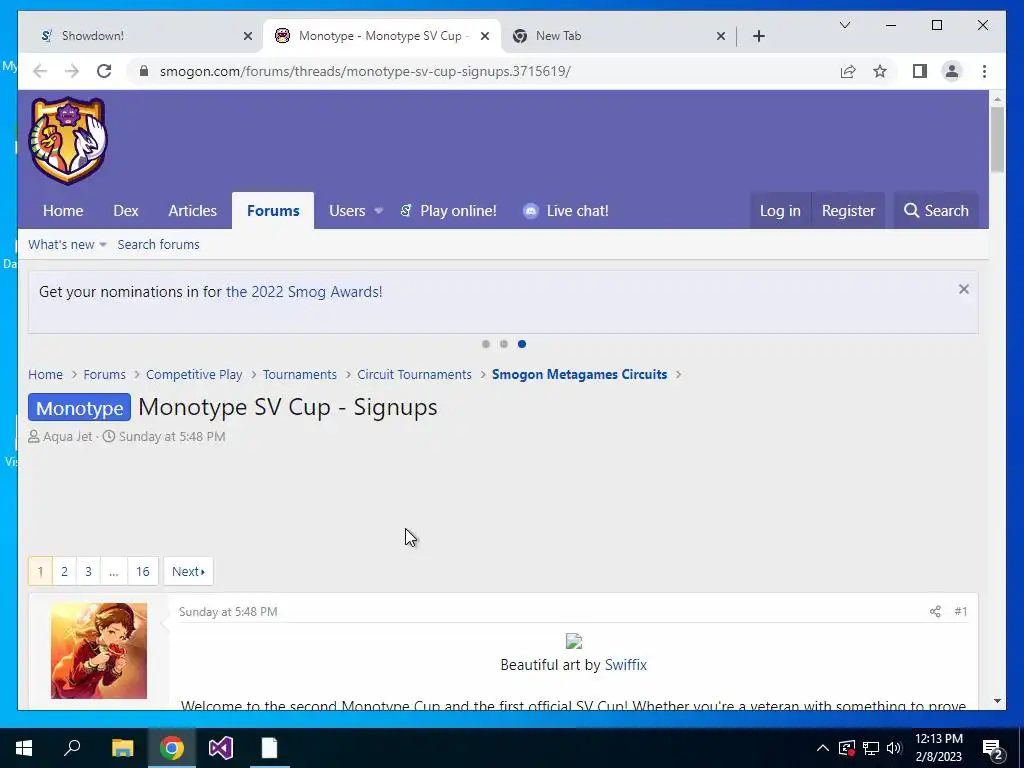Image resolution: width=1024 pixels, height=768 pixels.
Task: Open Tournaments breadcrumb
Action: pos(300,375)
